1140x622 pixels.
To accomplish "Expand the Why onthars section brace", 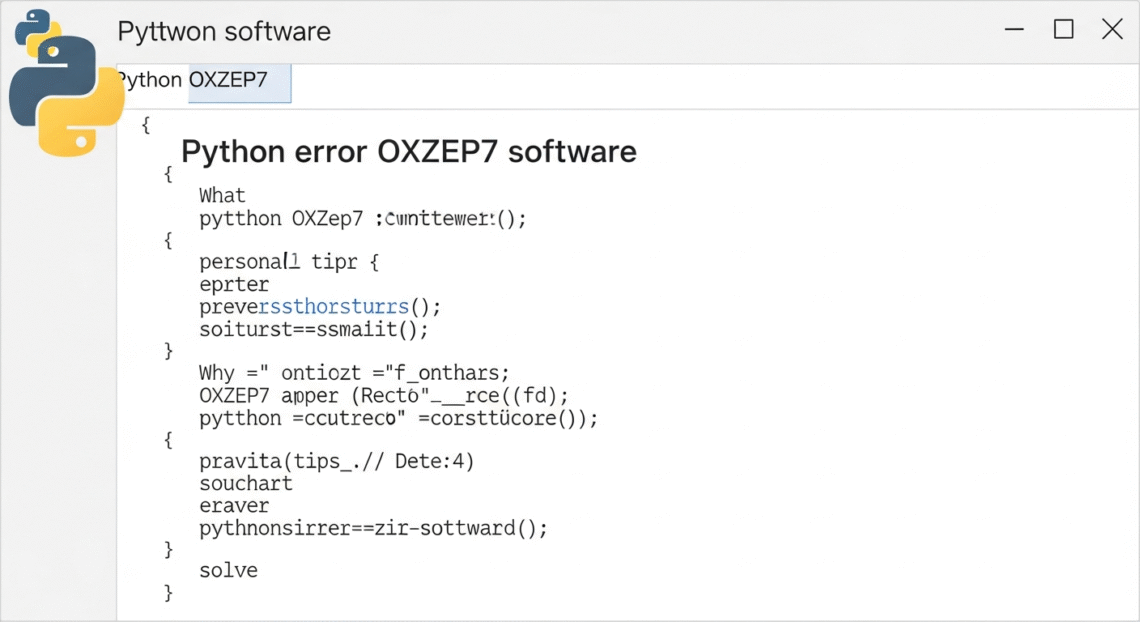I will click(168, 440).
